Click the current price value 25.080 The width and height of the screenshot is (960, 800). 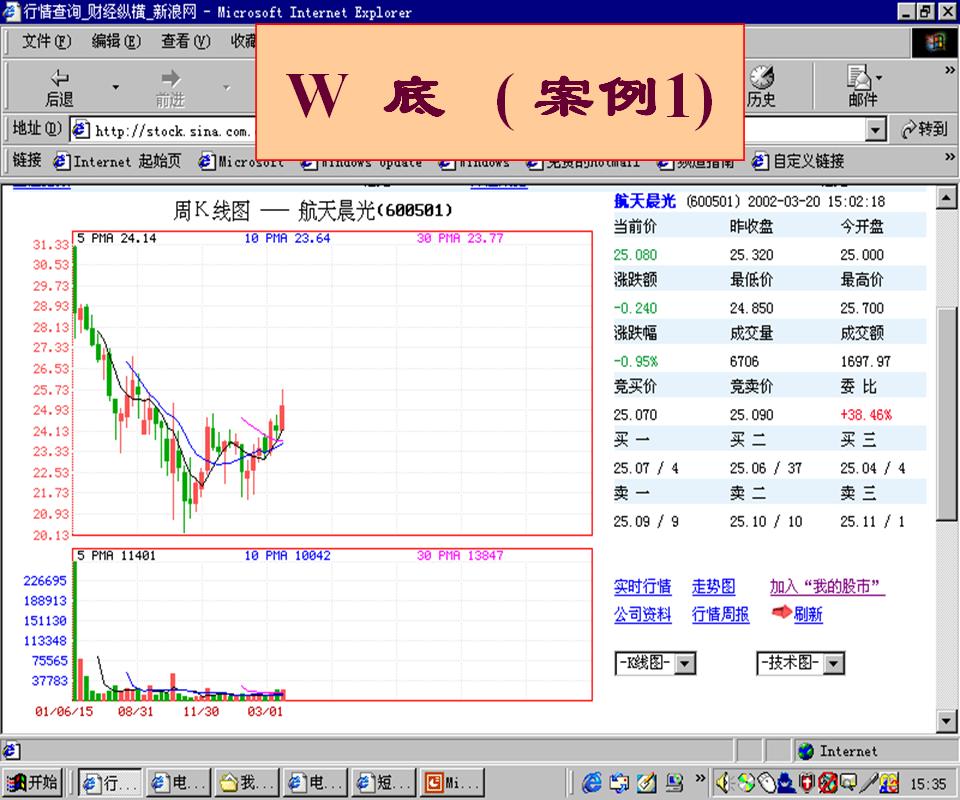click(635, 255)
